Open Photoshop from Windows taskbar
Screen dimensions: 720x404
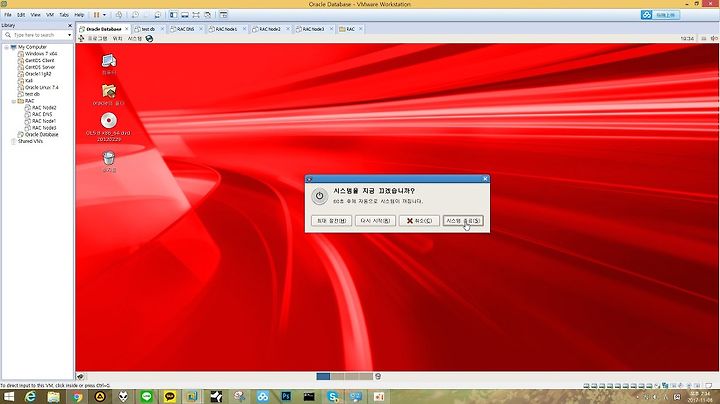pos(286,397)
